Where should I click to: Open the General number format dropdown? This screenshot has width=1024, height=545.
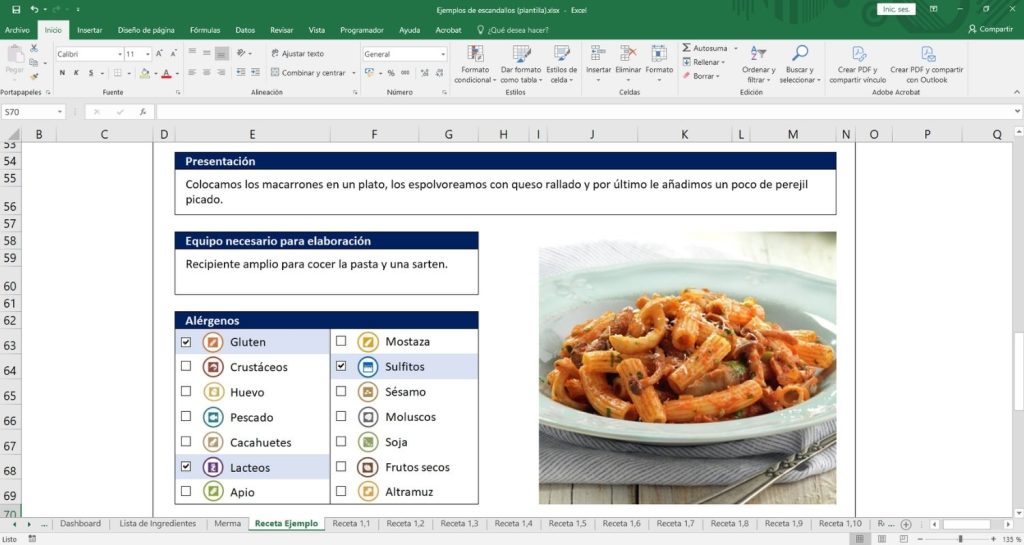[x=443, y=54]
